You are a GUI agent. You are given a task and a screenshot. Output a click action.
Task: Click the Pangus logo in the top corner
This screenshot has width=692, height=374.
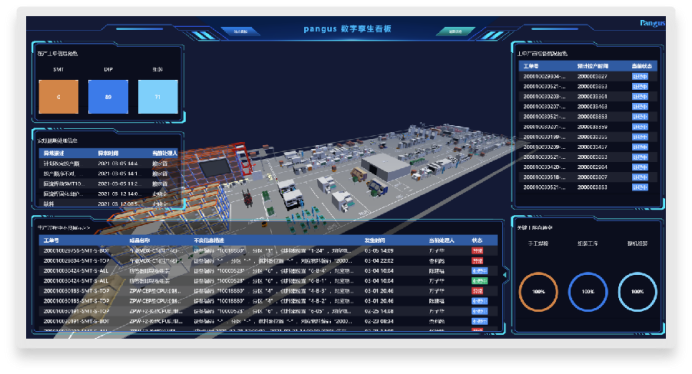pos(652,23)
